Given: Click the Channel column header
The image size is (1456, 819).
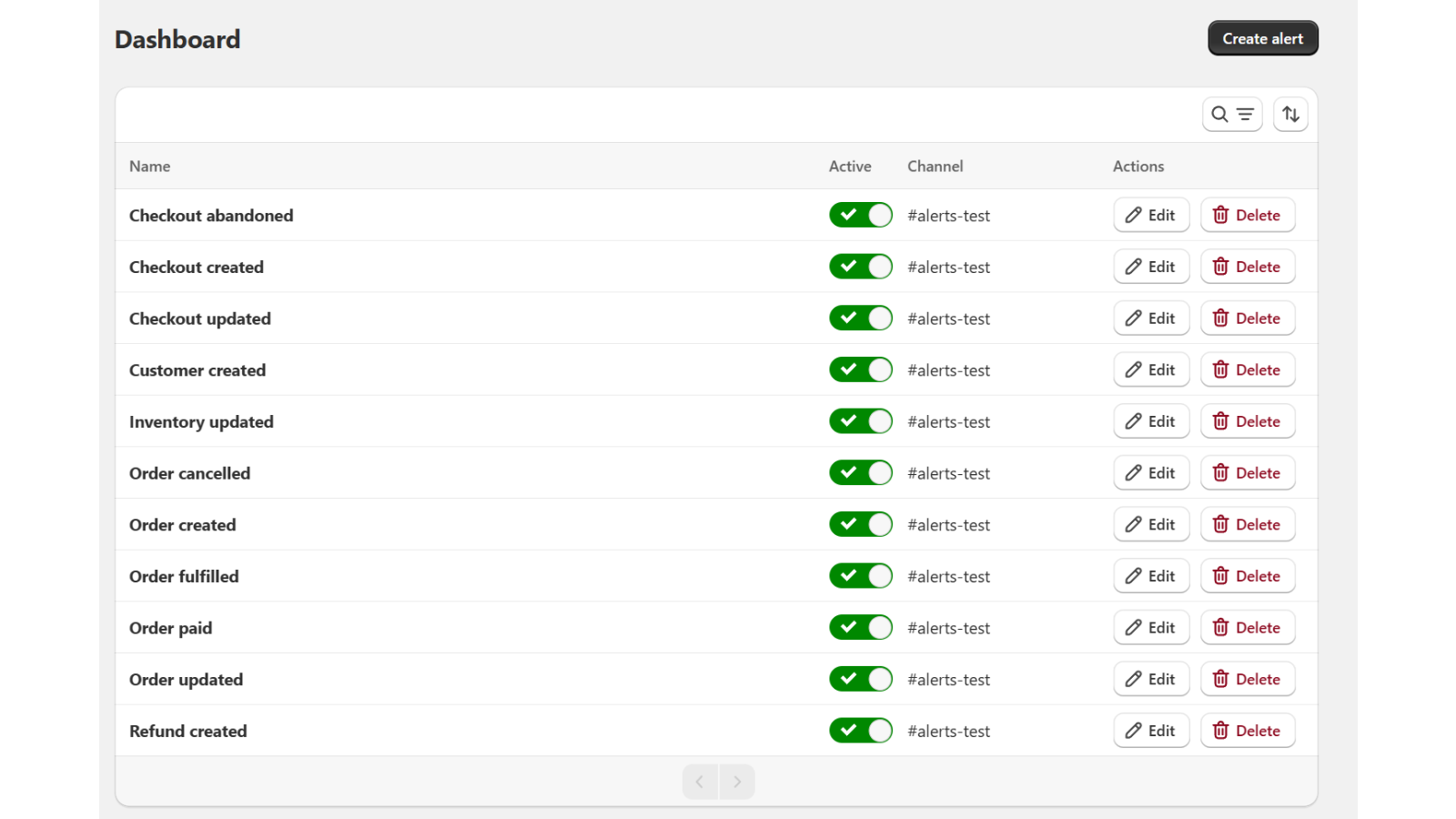Looking at the screenshot, I should (x=934, y=166).
